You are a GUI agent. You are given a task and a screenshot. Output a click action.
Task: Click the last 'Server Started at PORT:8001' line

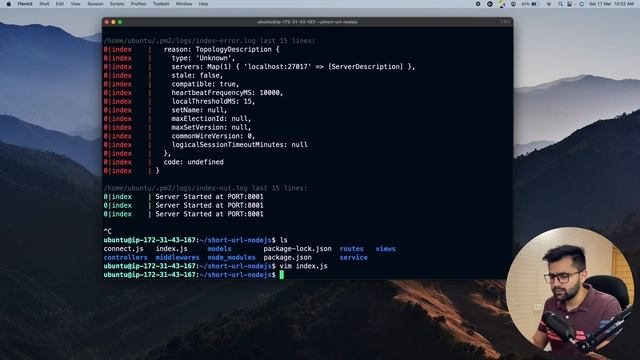[x=209, y=214]
